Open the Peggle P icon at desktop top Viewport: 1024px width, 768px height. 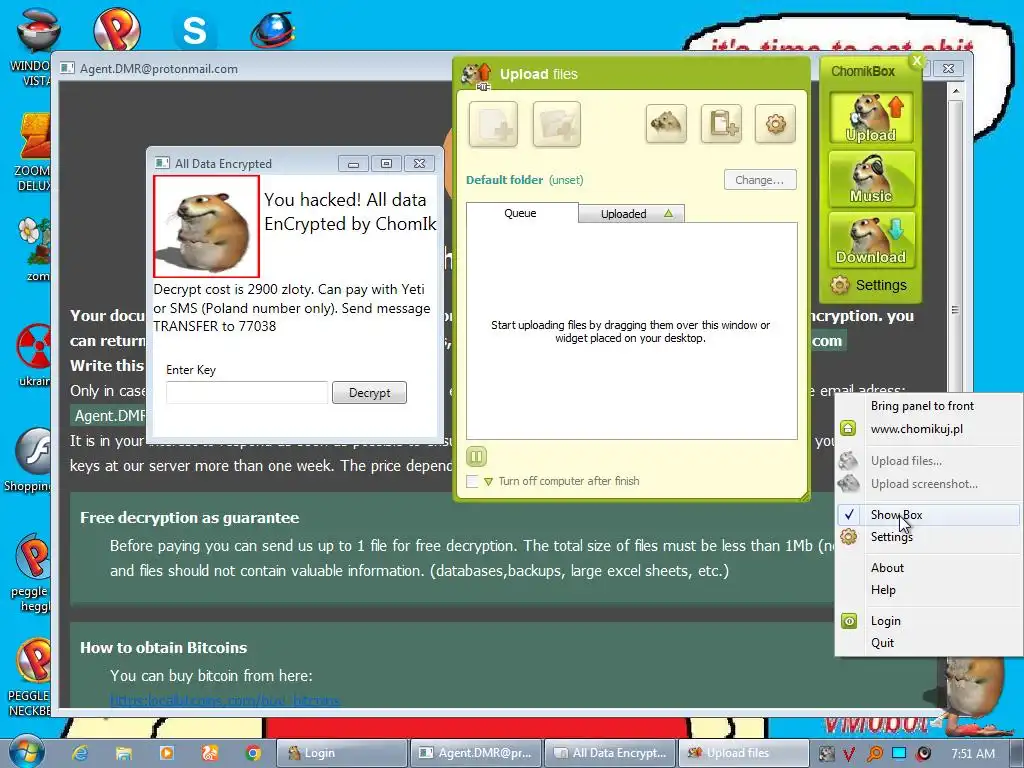tap(116, 28)
